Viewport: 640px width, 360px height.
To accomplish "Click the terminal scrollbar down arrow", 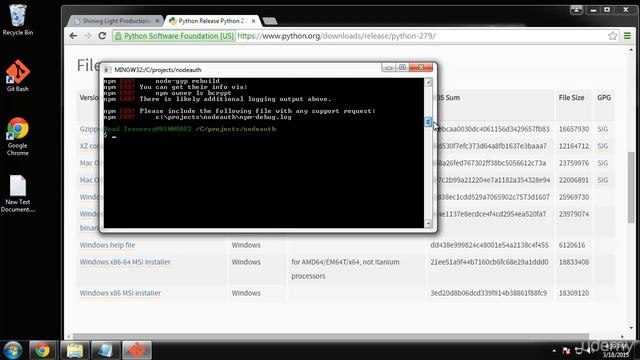I will tap(428, 223).
